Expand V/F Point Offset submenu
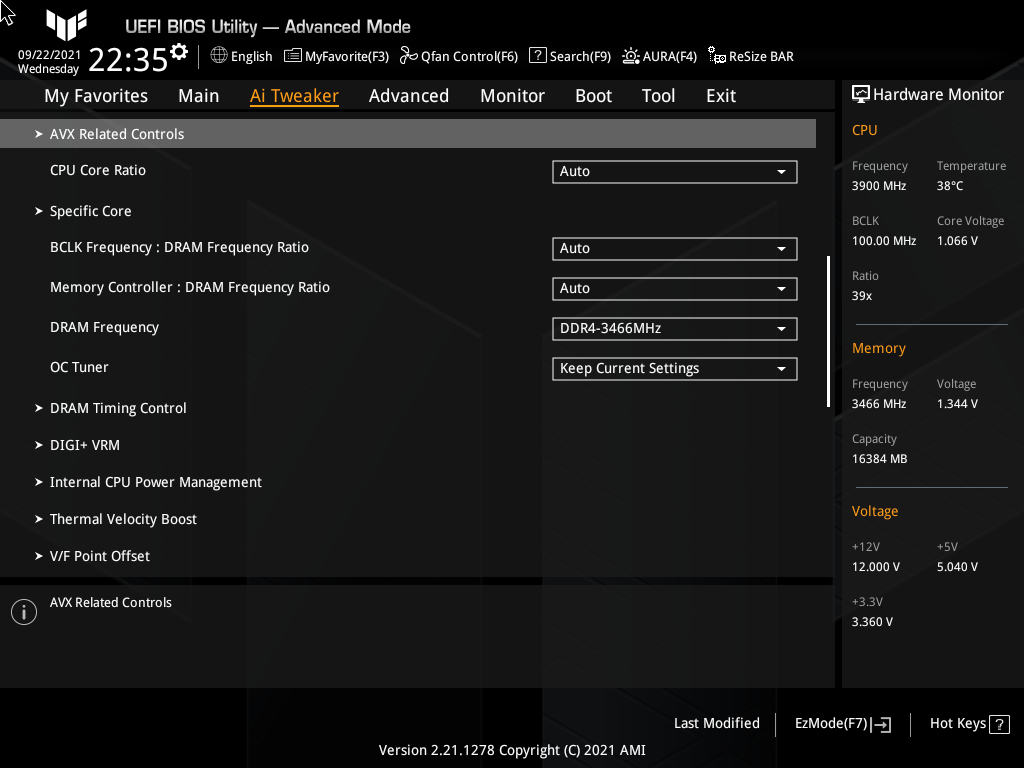Image resolution: width=1024 pixels, height=768 pixels. click(99, 556)
